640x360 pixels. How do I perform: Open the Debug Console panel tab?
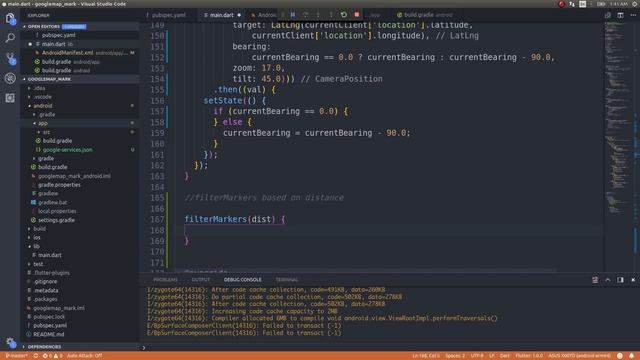pos(242,280)
